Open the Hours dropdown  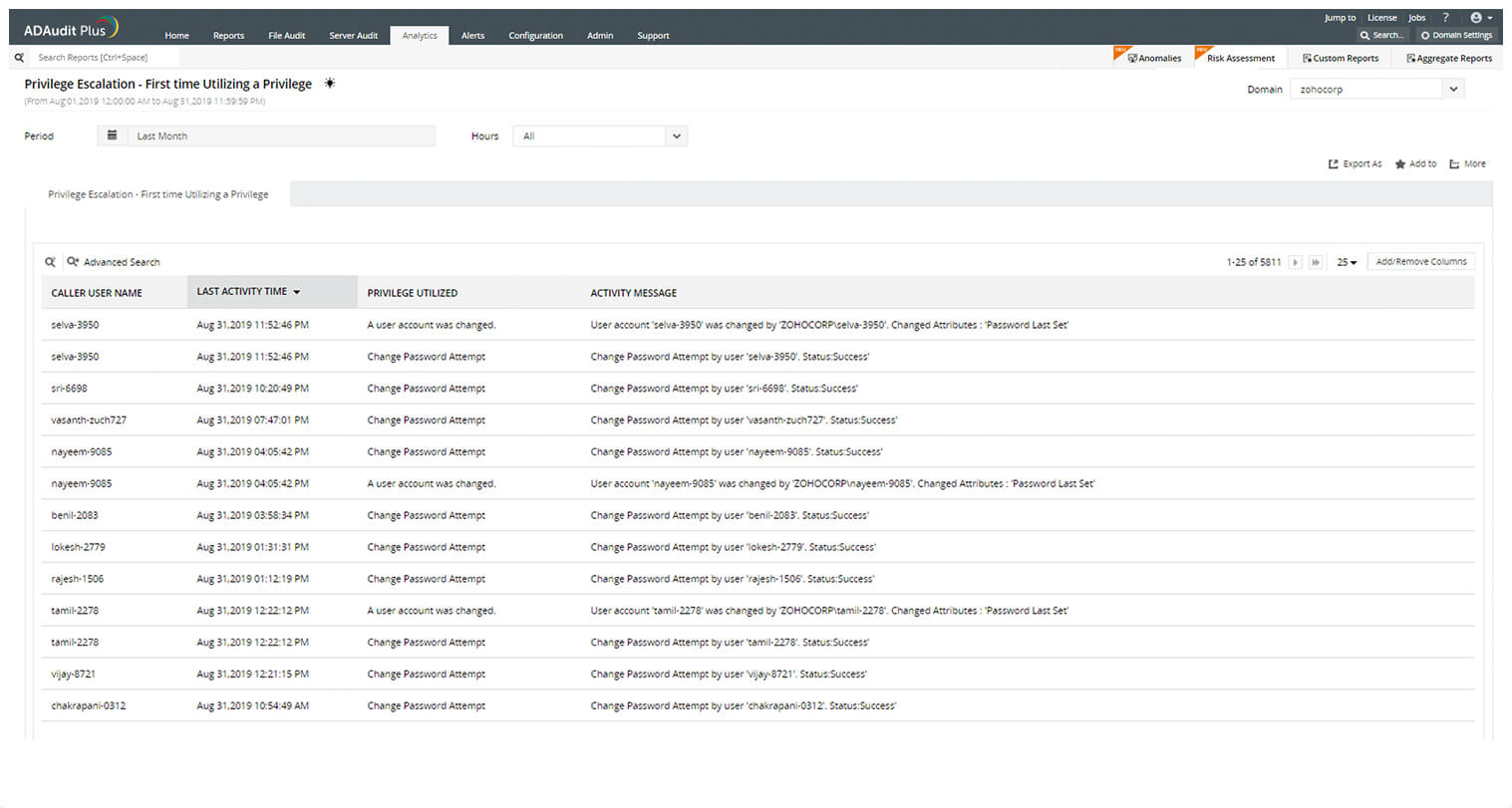[596, 135]
